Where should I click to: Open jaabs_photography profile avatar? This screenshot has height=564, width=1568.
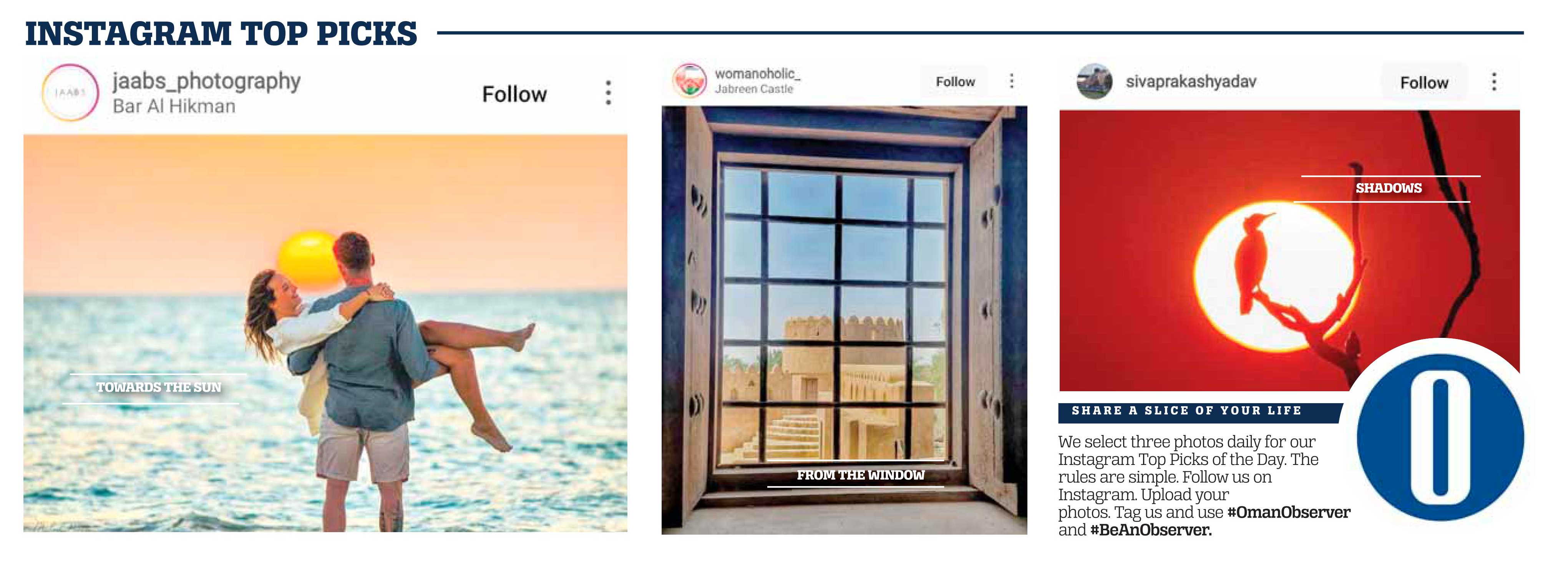click(x=70, y=93)
